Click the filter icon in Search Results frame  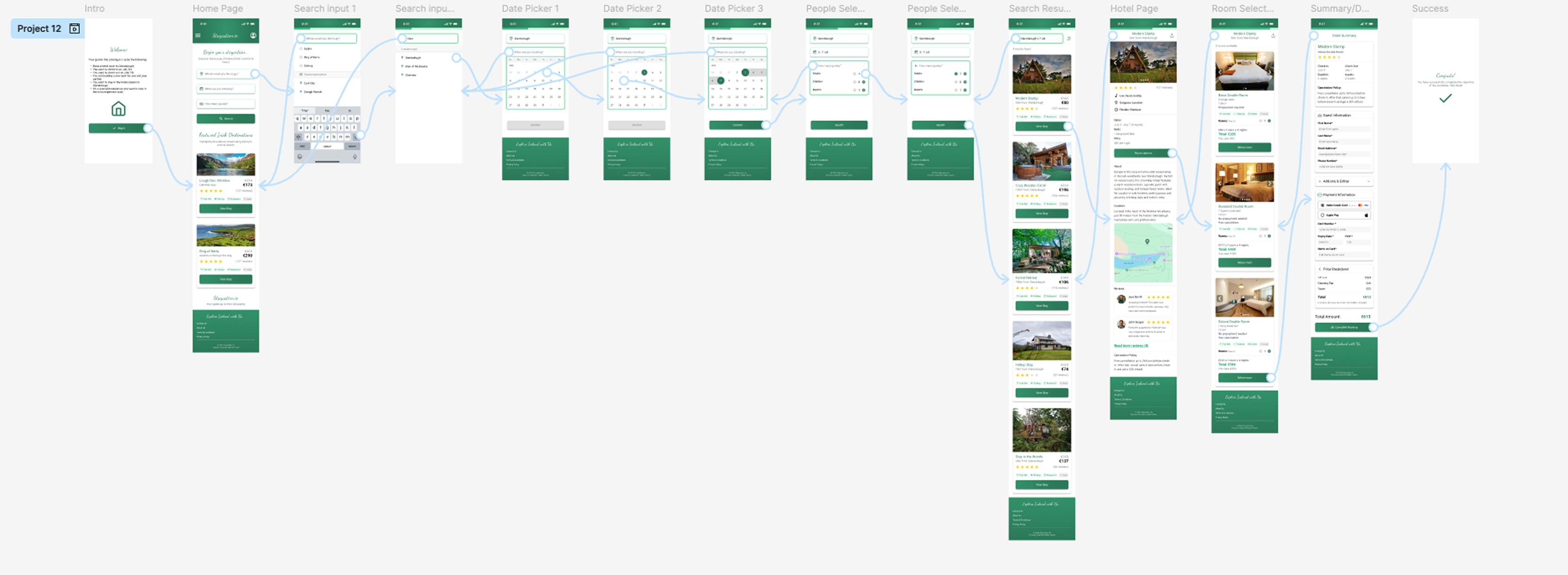[x=1069, y=38]
